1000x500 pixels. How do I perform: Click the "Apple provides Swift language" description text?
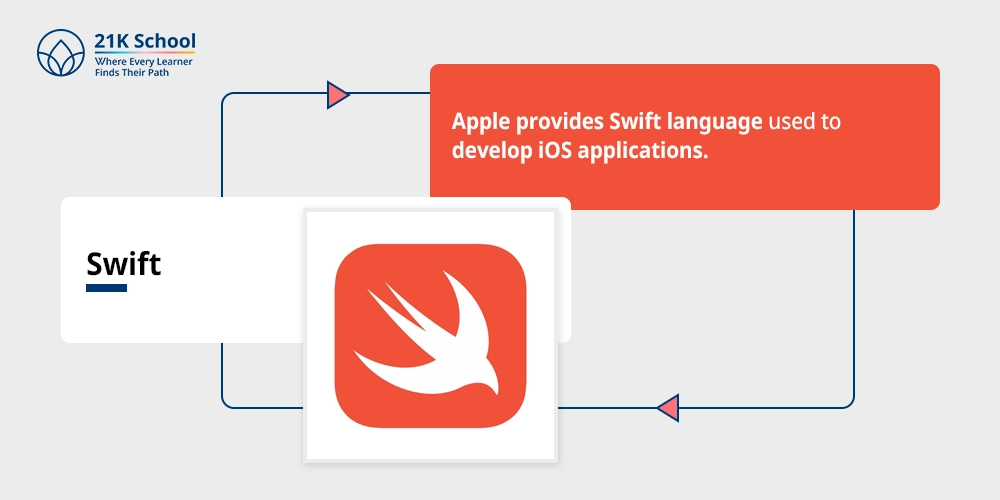(646, 136)
